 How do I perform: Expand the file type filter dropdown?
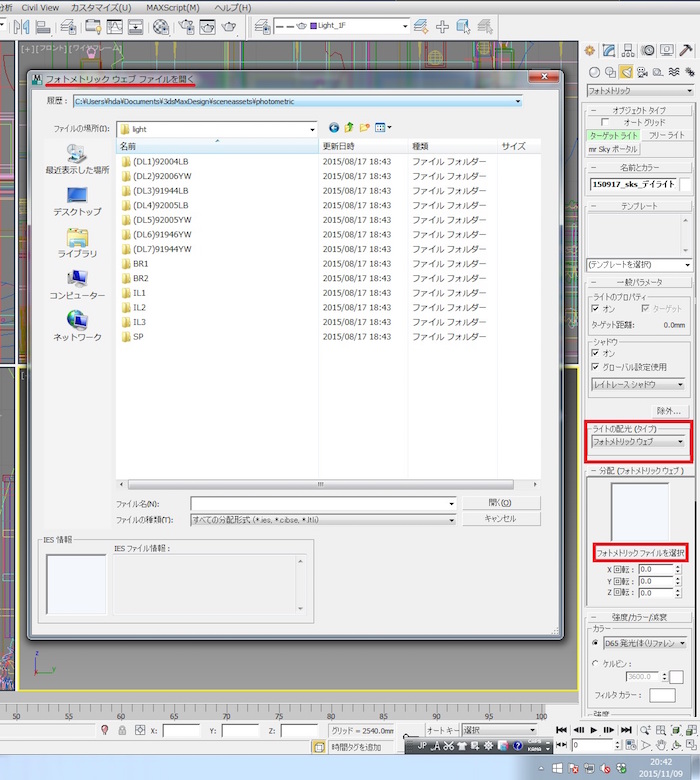[452, 520]
